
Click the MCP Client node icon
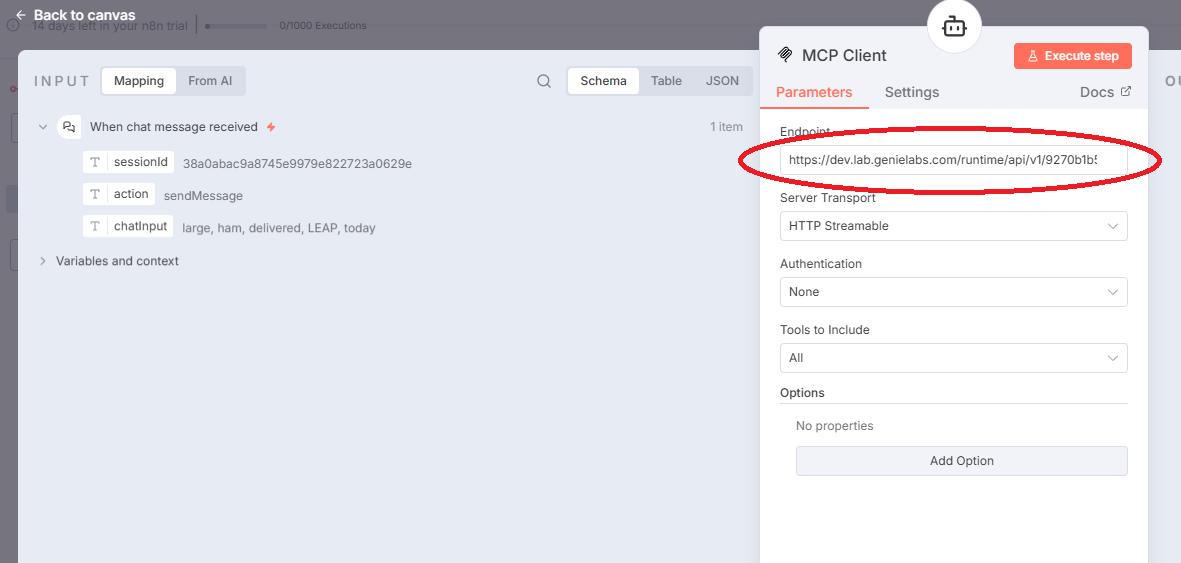786,55
